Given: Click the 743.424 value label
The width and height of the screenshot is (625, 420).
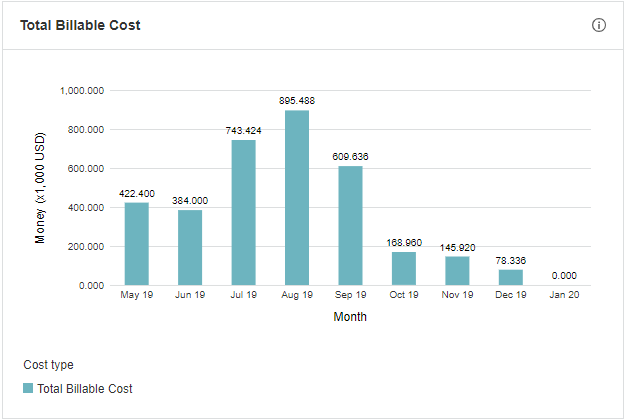Looking at the screenshot, I should tap(244, 131).
